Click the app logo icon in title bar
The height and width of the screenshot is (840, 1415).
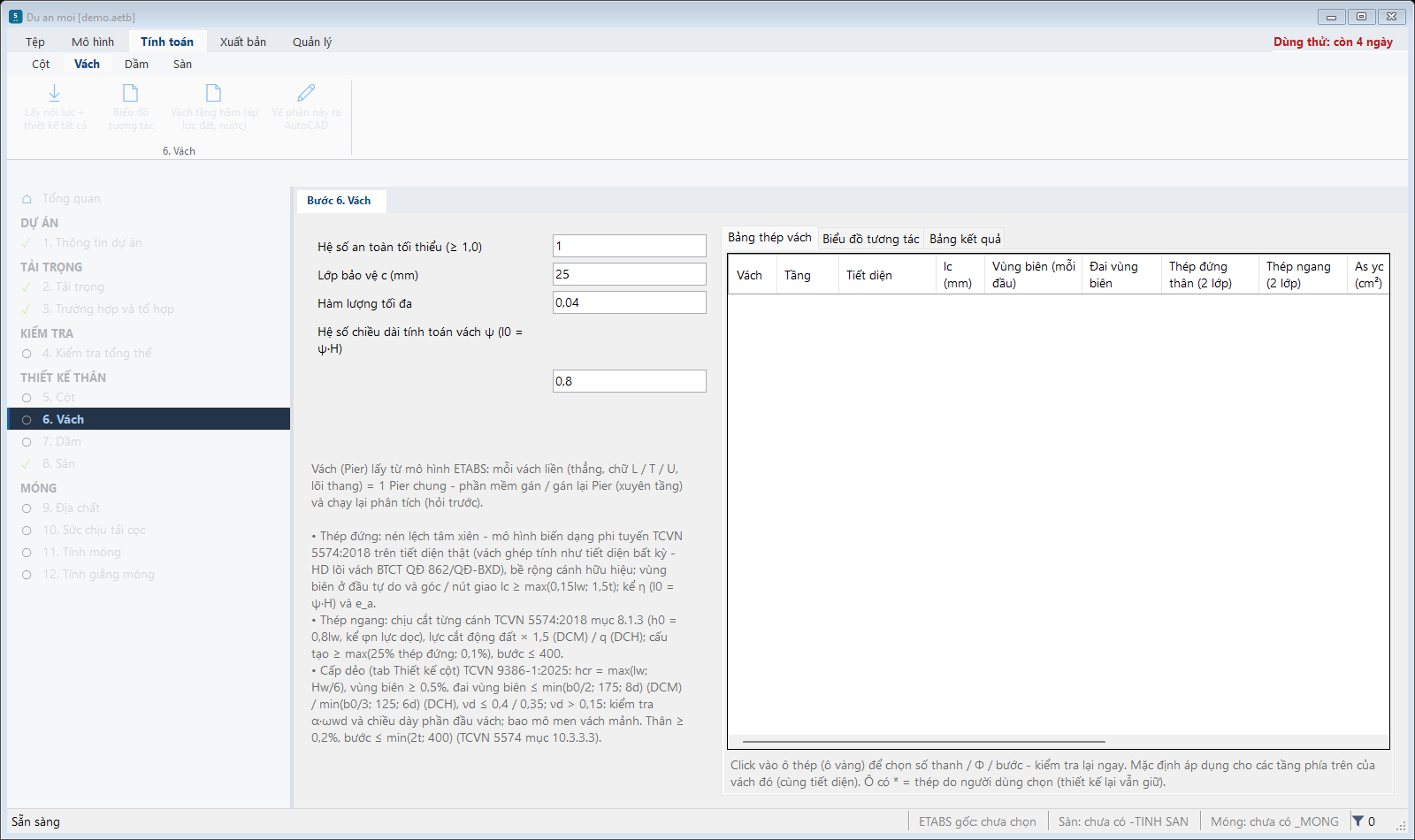click(15, 17)
